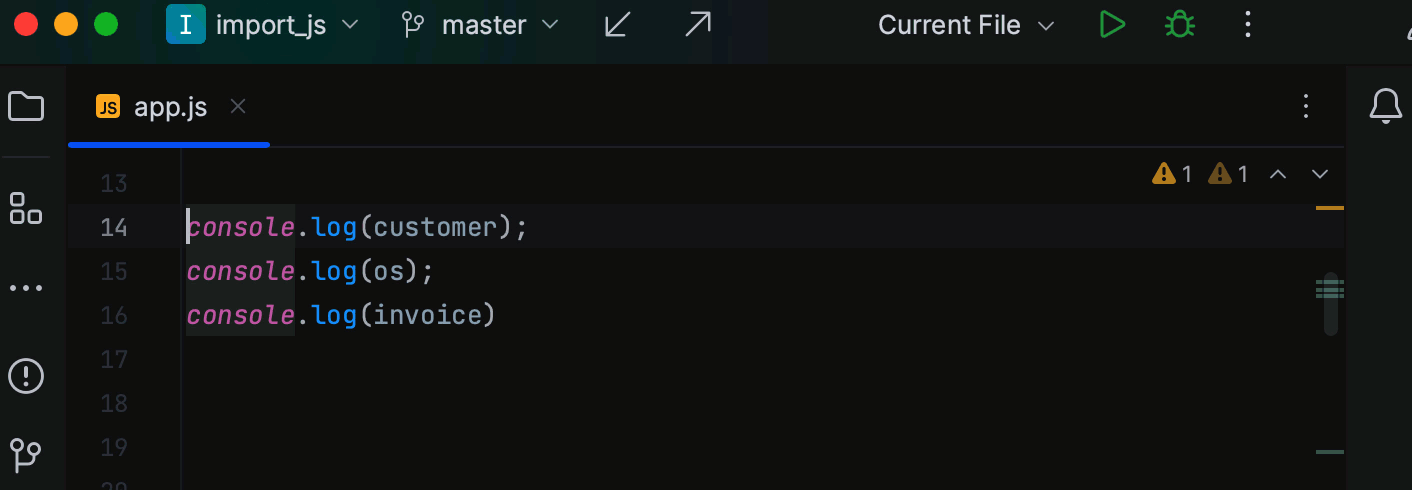Click the Update Project incoming arrow
The image size is (1412, 490).
(619, 25)
